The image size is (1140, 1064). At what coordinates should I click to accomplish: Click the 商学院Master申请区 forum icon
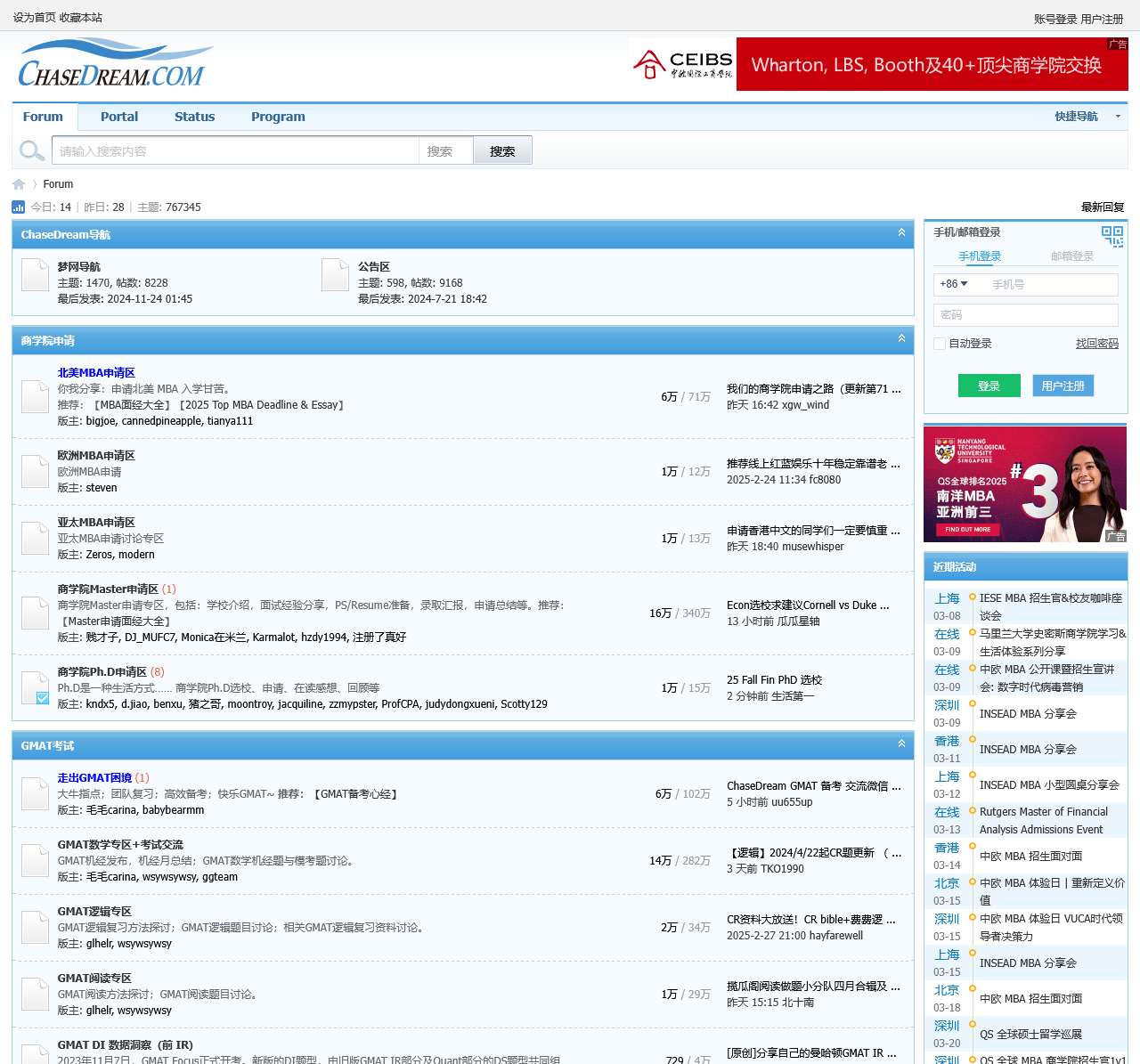point(35,613)
